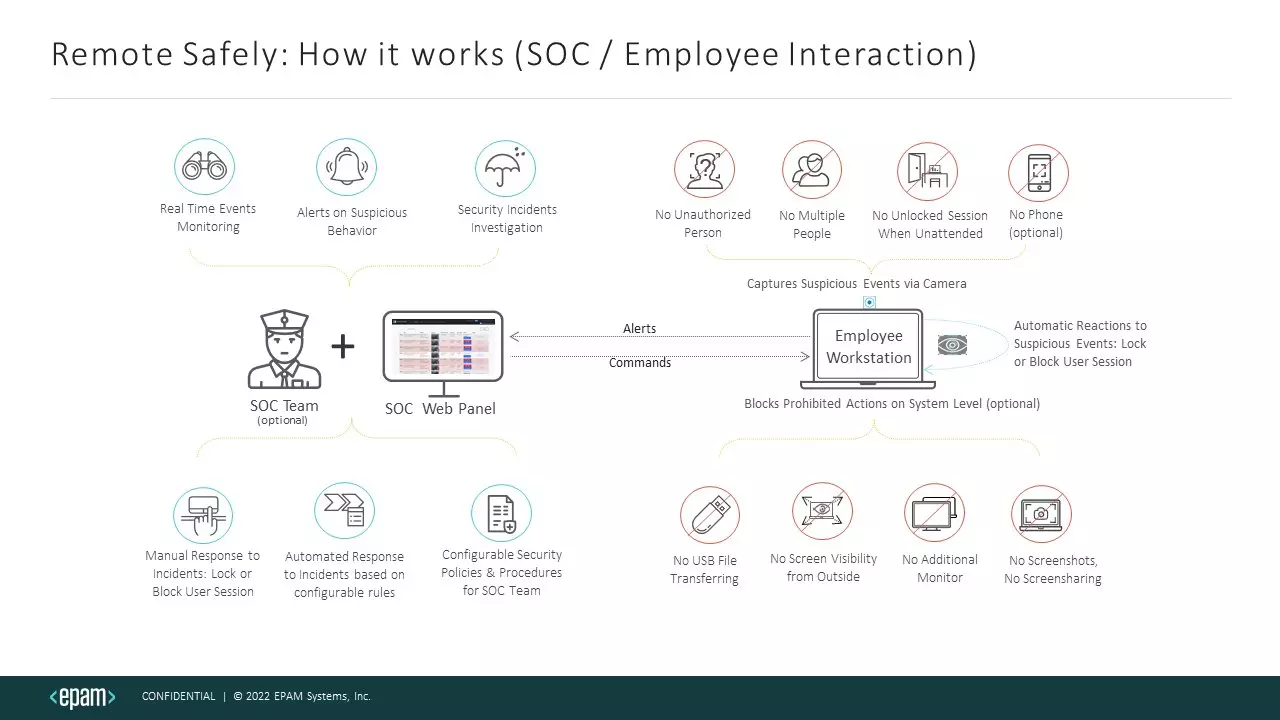The image size is (1280, 720).
Task: Click the SOC Web Panel monitor screenshot
Action: tap(443, 347)
